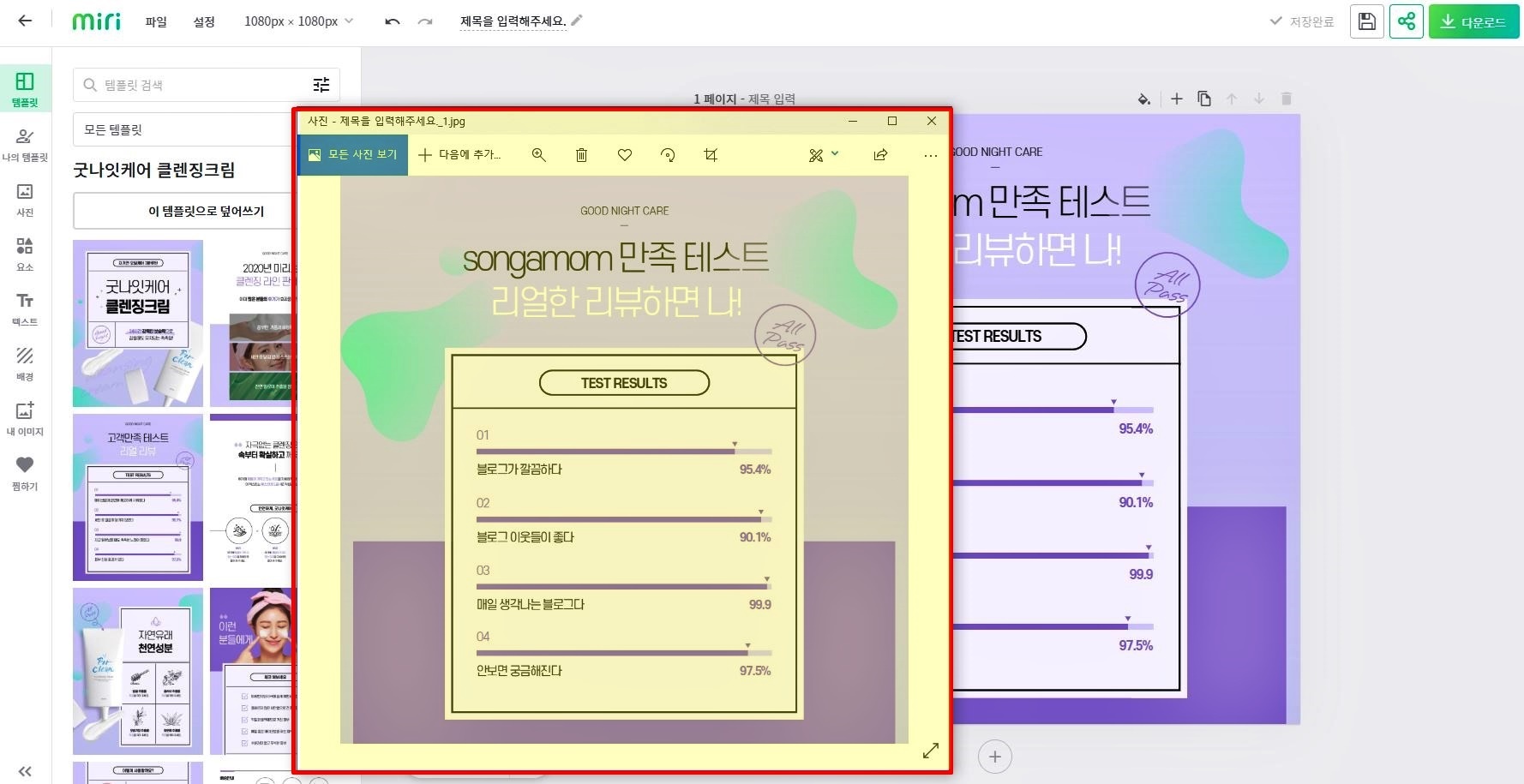Add a new page with plus icon
The height and width of the screenshot is (784, 1524).
(x=1177, y=99)
